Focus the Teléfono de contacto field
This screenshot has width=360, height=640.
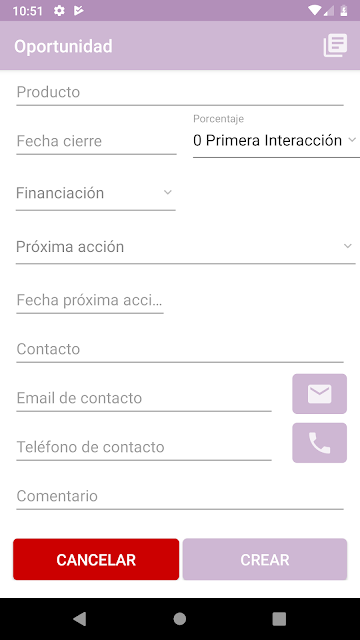(144, 447)
